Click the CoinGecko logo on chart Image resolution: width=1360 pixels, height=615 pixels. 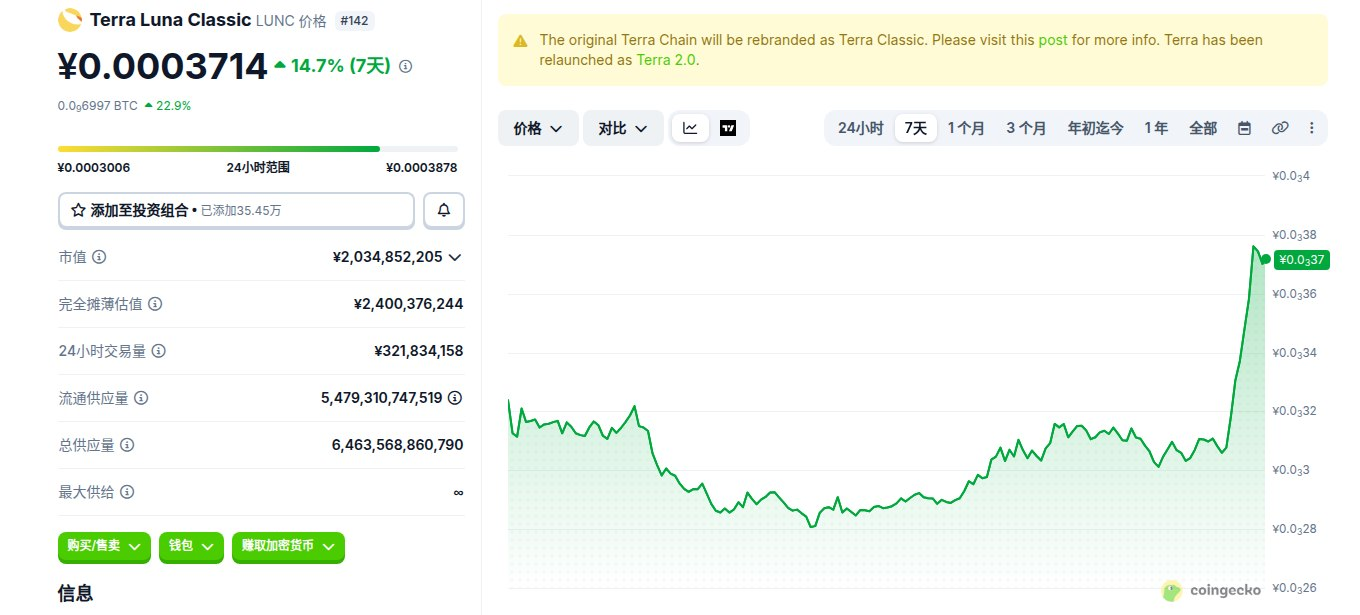click(1211, 590)
